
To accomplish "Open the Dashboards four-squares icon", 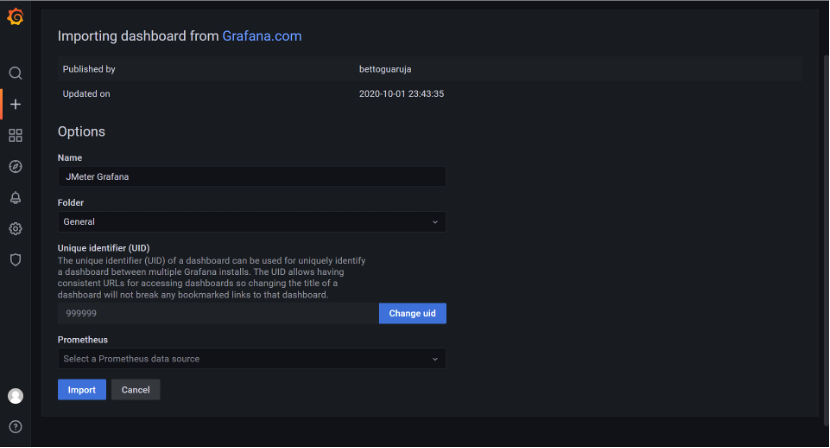I will [x=15, y=136].
